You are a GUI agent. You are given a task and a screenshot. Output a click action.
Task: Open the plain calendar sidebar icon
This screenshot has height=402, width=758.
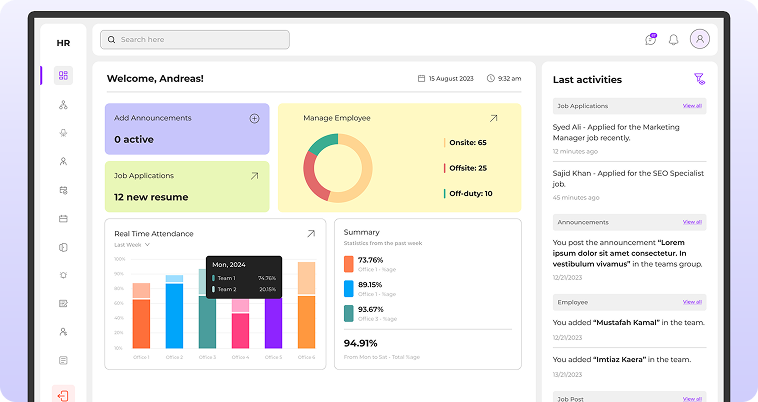click(x=63, y=218)
